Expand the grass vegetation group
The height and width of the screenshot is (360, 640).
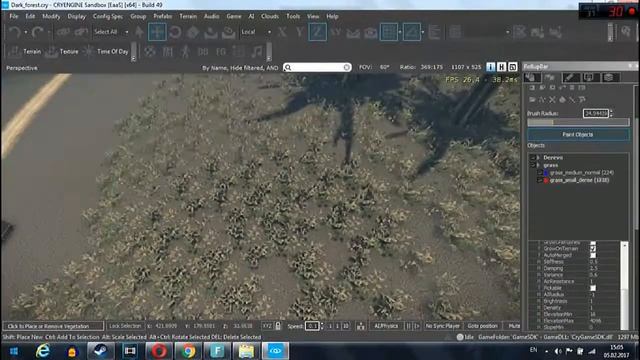click(538, 165)
